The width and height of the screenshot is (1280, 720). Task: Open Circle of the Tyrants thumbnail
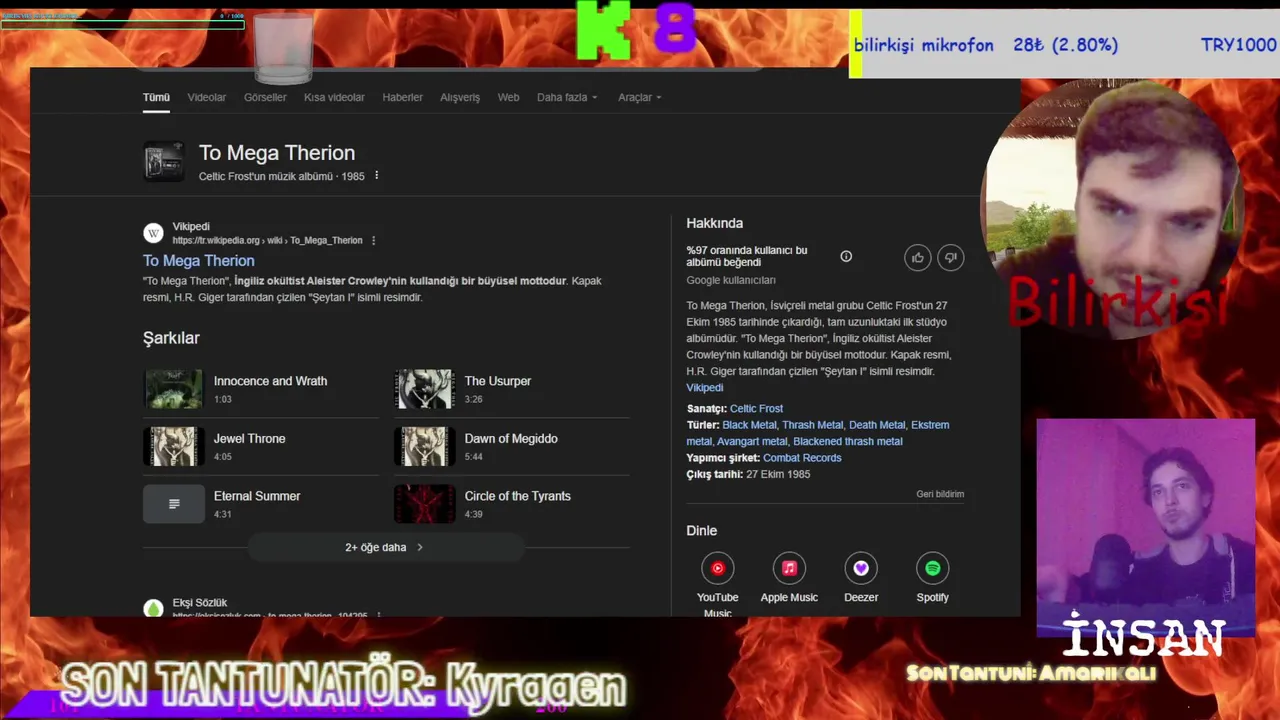425,504
